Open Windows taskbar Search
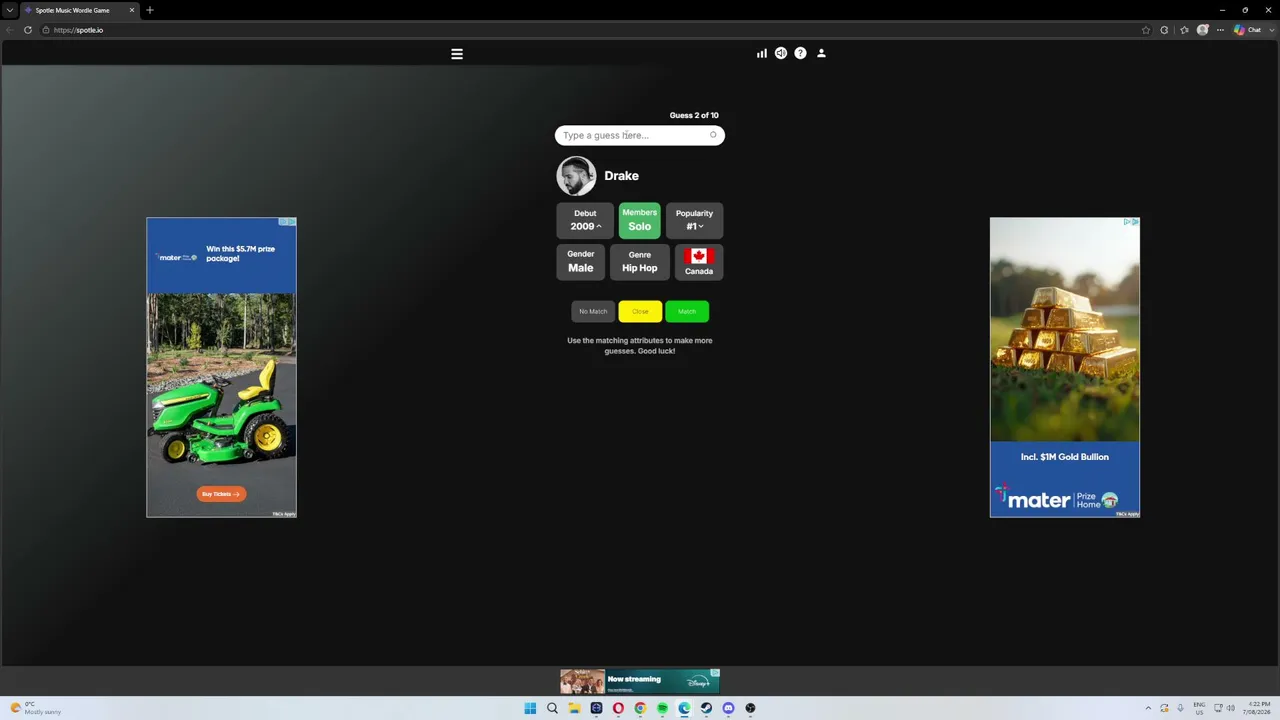Image resolution: width=1280 pixels, height=720 pixels. pos(552,708)
